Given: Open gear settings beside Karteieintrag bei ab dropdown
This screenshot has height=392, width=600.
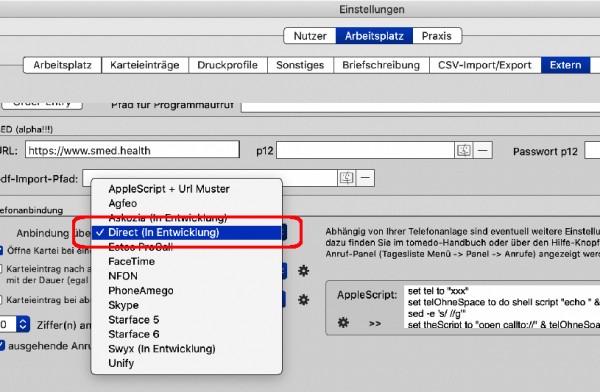Looking at the screenshot, I should tap(303, 299).
